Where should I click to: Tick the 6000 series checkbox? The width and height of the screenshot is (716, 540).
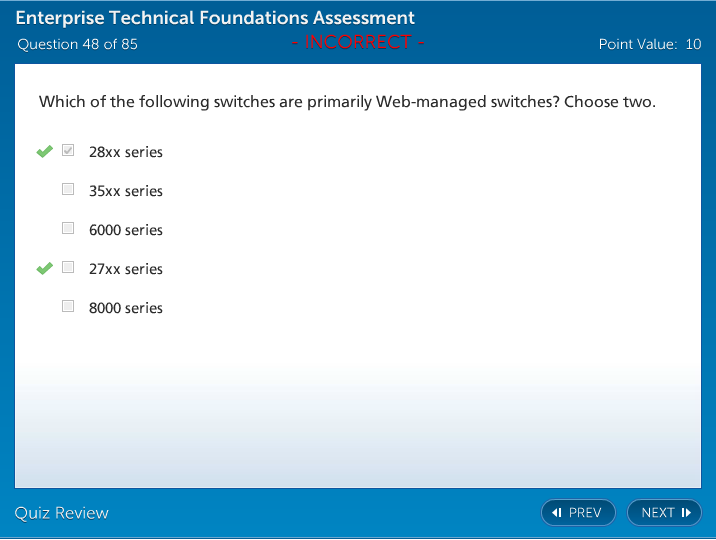click(x=68, y=228)
